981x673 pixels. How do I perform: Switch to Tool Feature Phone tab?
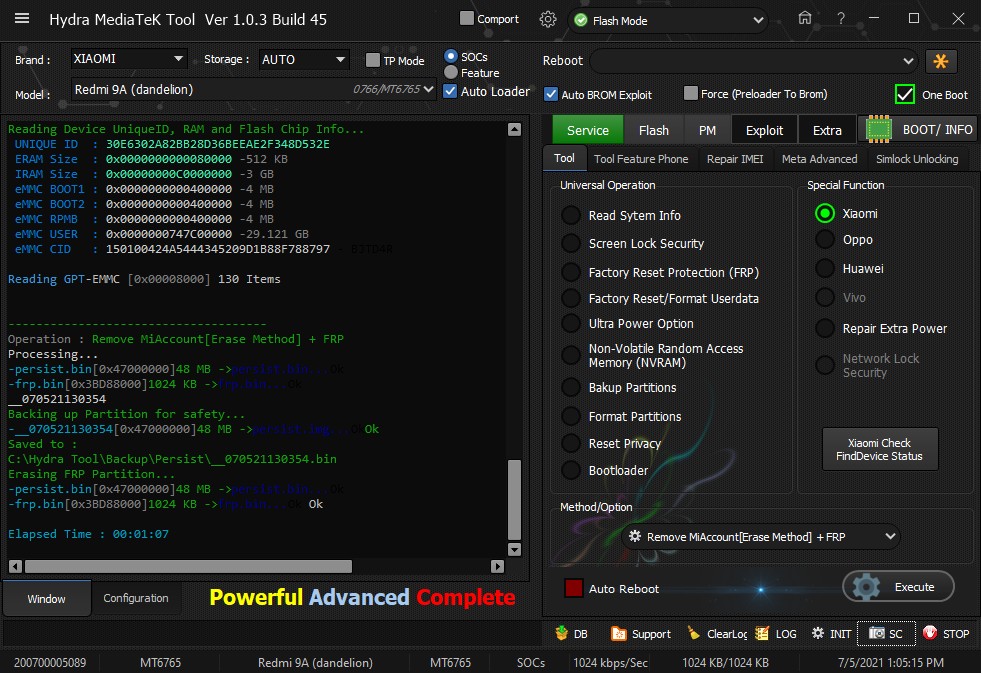tap(641, 159)
